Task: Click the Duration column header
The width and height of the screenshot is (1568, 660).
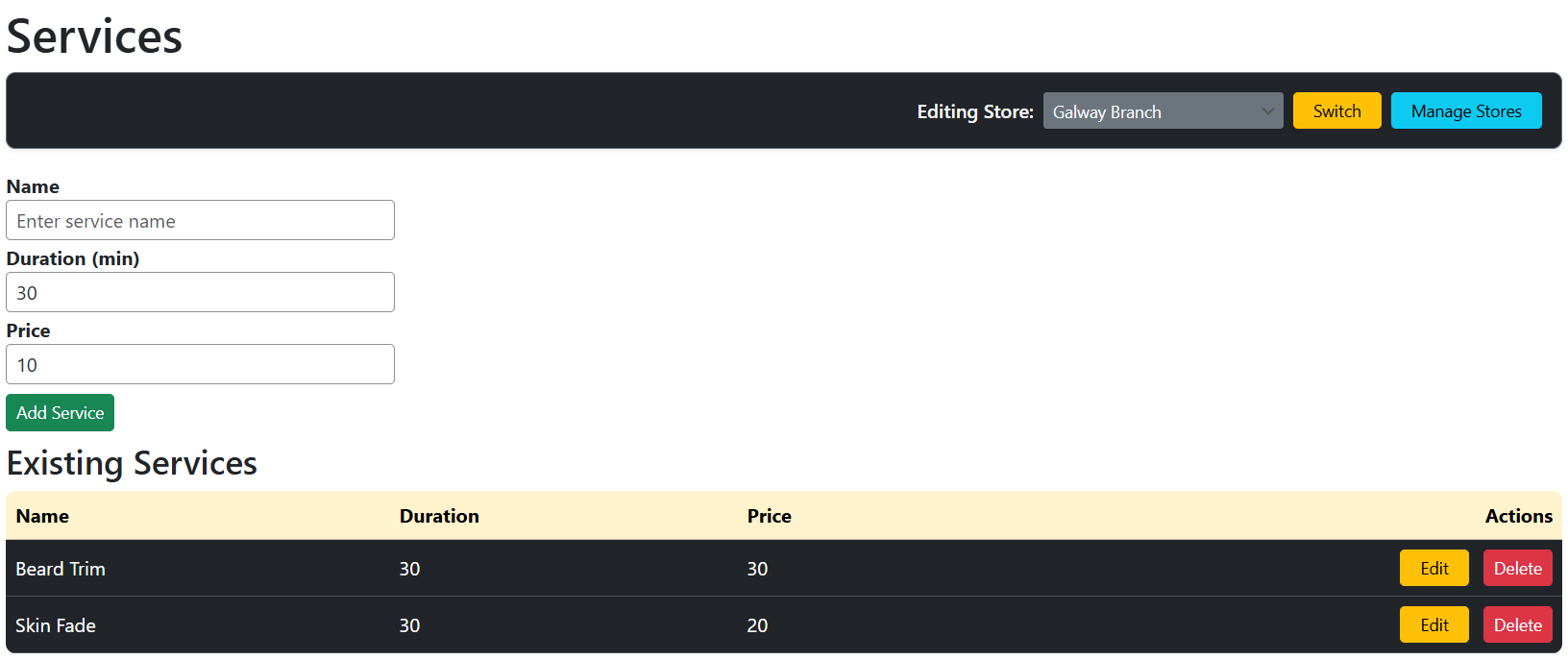Action: pos(439,517)
